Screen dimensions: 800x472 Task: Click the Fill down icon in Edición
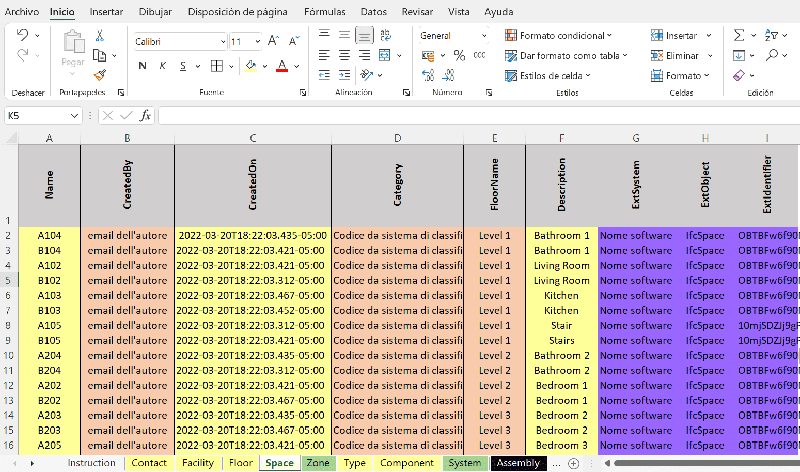pos(738,55)
